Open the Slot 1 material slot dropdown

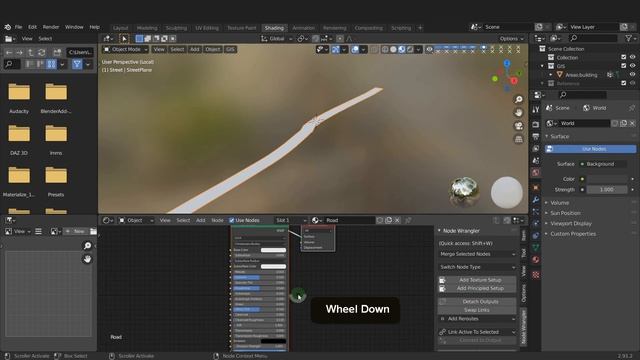pos(291,220)
